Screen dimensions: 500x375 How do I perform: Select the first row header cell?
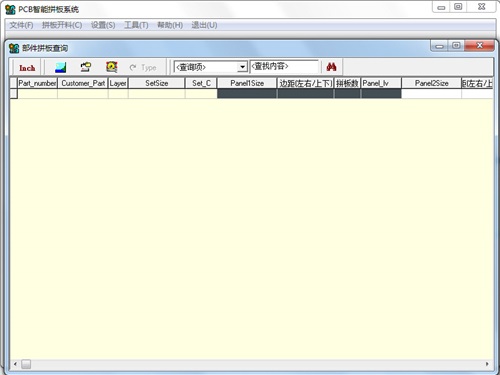point(13,94)
